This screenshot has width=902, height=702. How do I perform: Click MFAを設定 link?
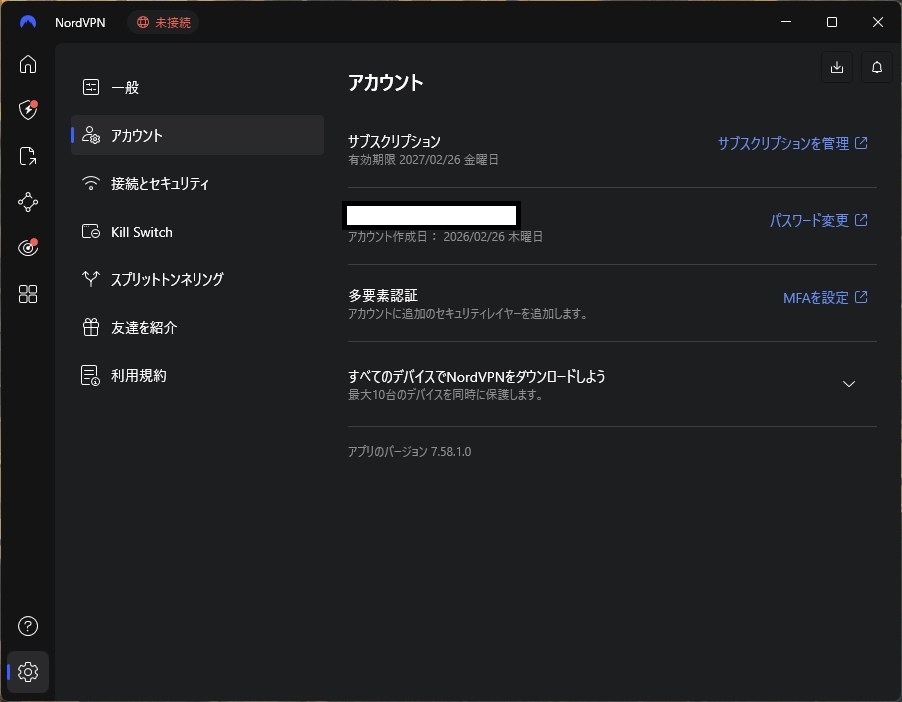[824, 298]
